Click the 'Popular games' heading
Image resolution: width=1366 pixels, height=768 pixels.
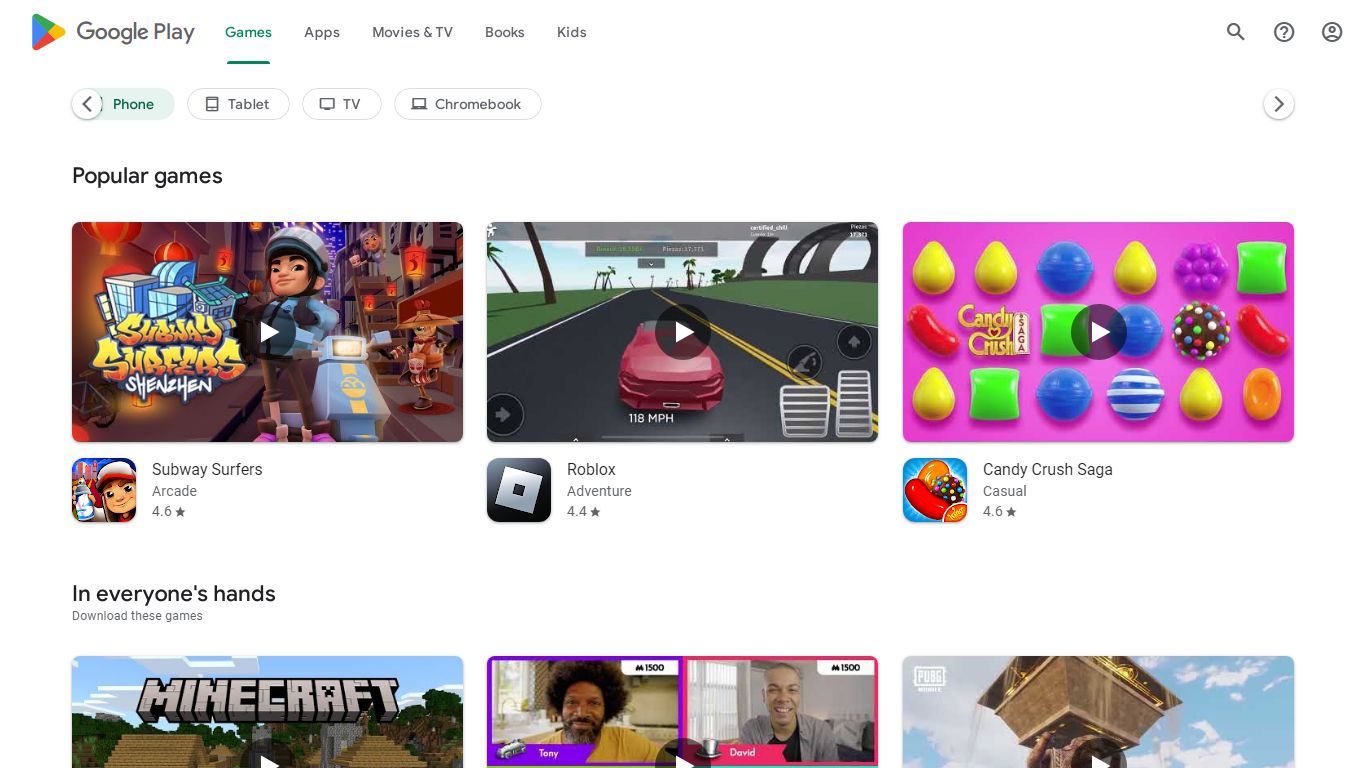[x=147, y=176]
